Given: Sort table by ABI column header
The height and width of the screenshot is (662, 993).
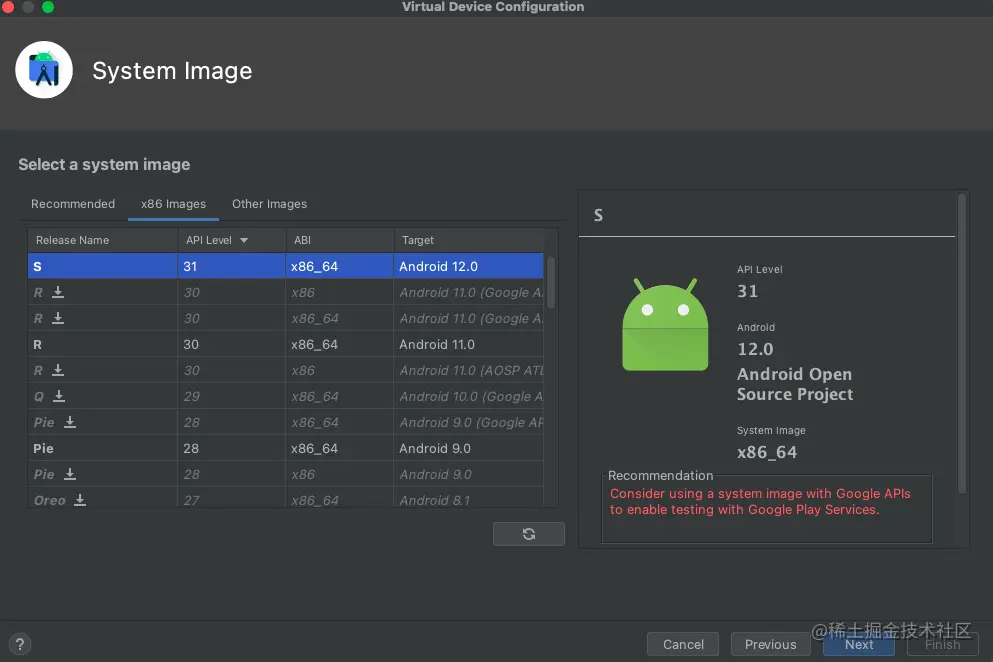Looking at the screenshot, I should [339, 240].
